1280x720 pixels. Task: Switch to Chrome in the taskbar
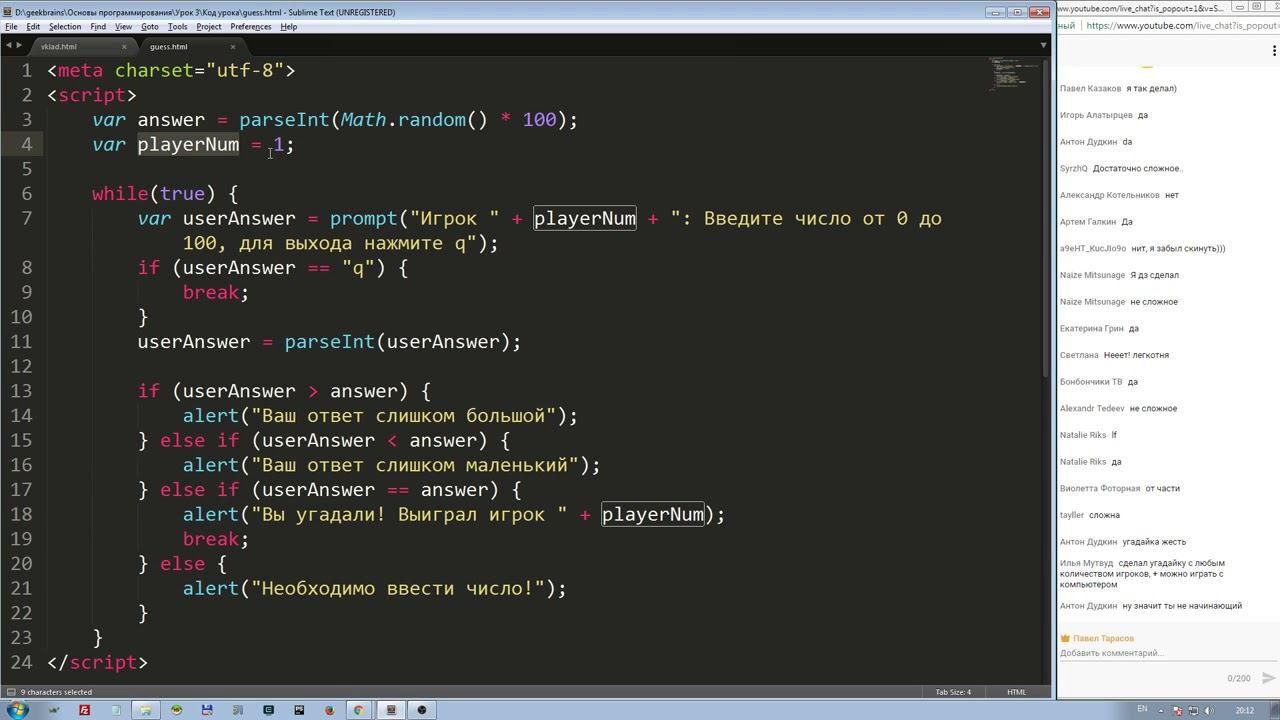[x=358, y=710]
